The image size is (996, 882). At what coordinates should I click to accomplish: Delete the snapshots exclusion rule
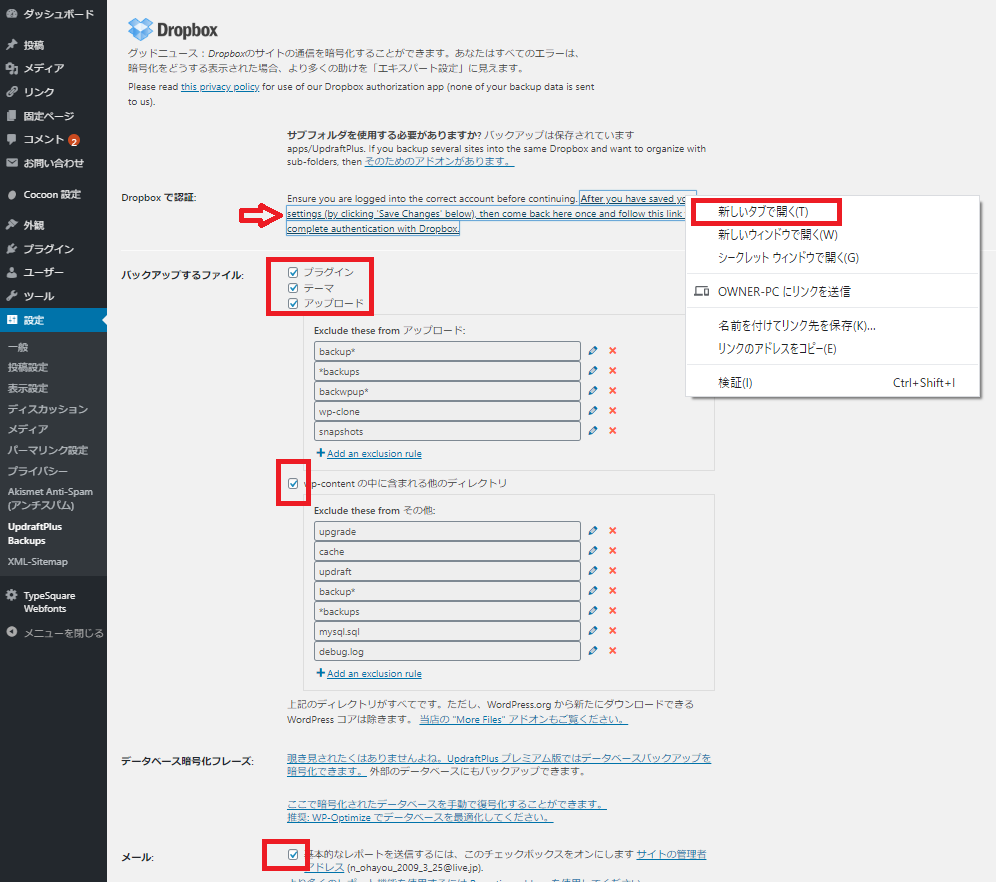click(613, 431)
